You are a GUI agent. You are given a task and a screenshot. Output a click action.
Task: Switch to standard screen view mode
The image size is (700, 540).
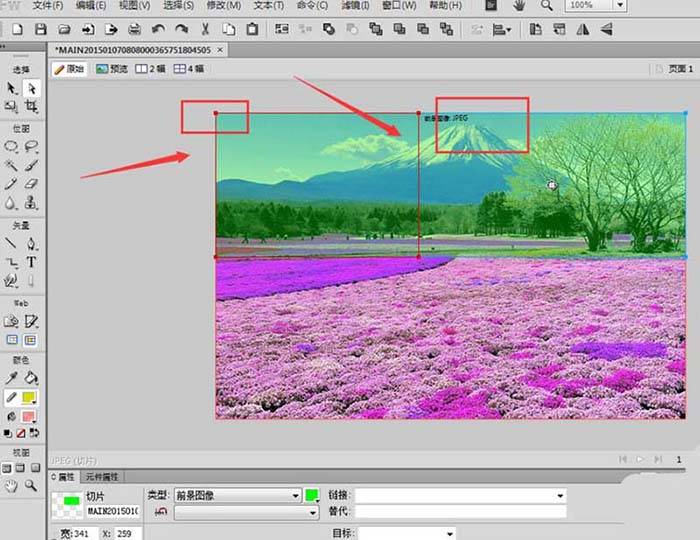click(8, 468)
